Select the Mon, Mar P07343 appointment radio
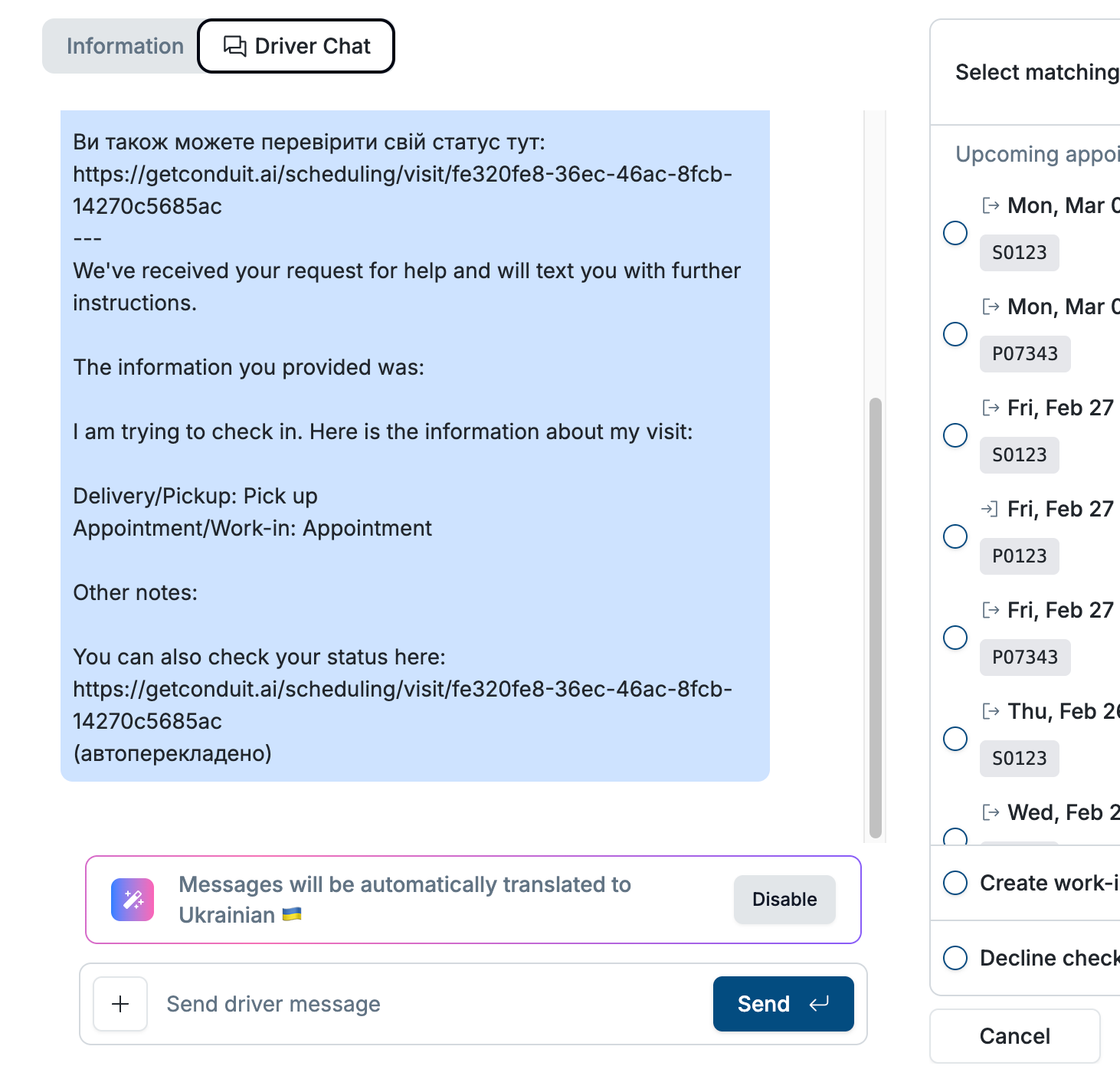The width and height of the screenshot is (1120, 1079). (x=955, y=334)
